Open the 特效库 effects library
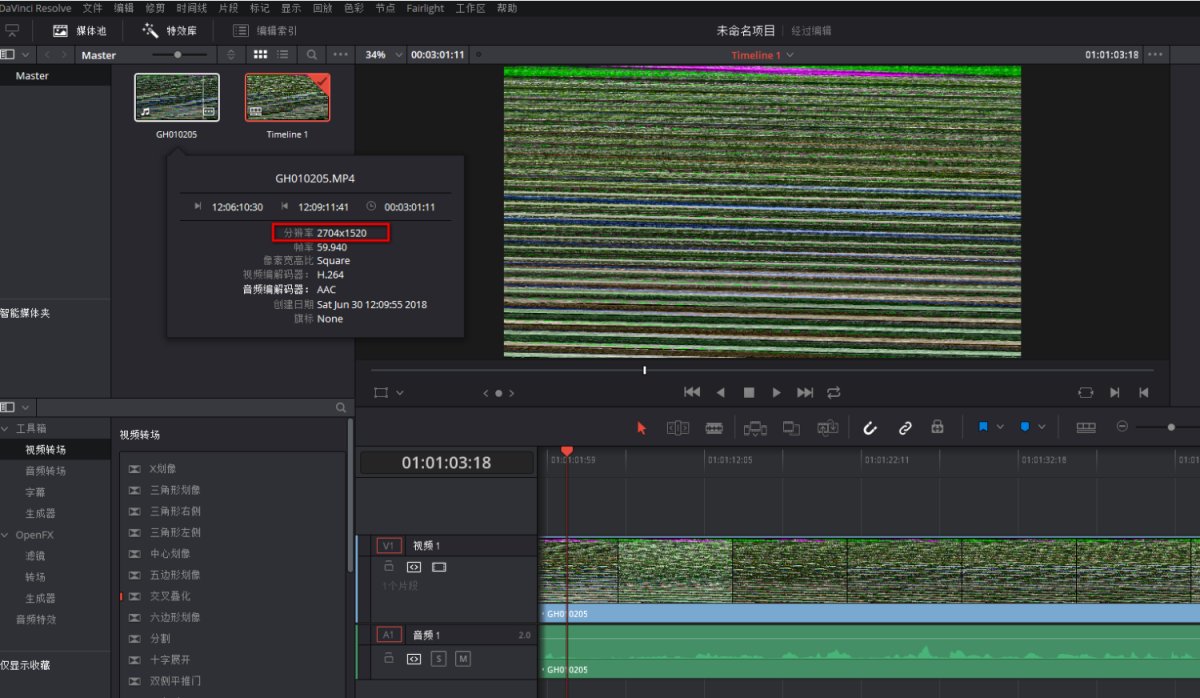Image resolution: width=1200 pixels, height=698 pixels. pyautogui.click(x=169, y=31)
